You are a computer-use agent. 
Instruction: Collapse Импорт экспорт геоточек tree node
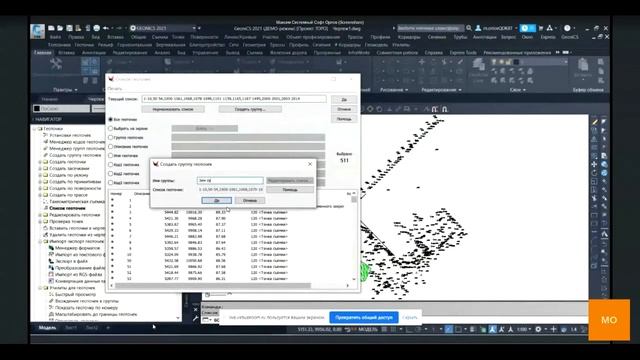coord(40,241)
